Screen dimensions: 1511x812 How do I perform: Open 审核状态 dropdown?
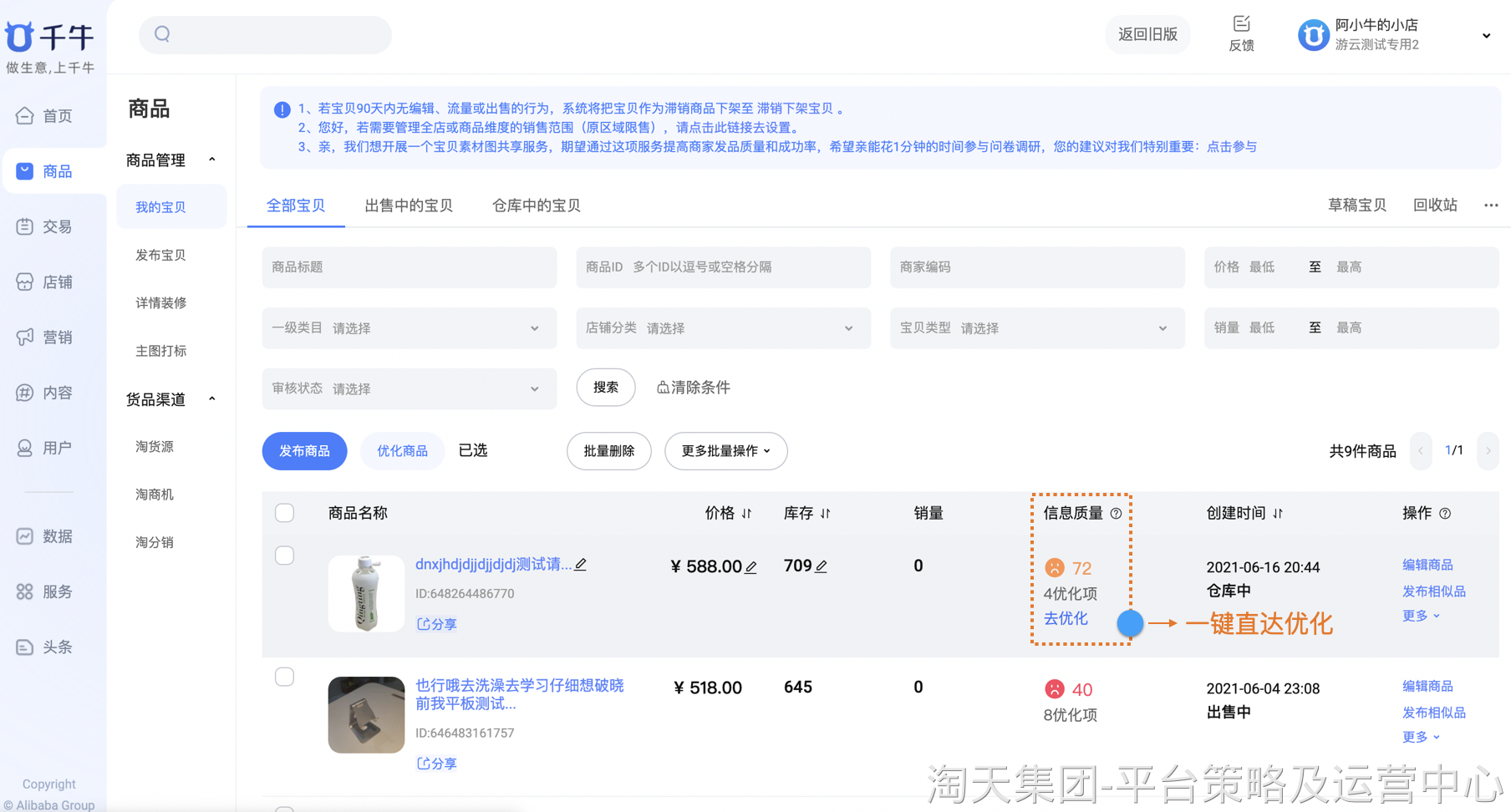(x=409, y=388)
